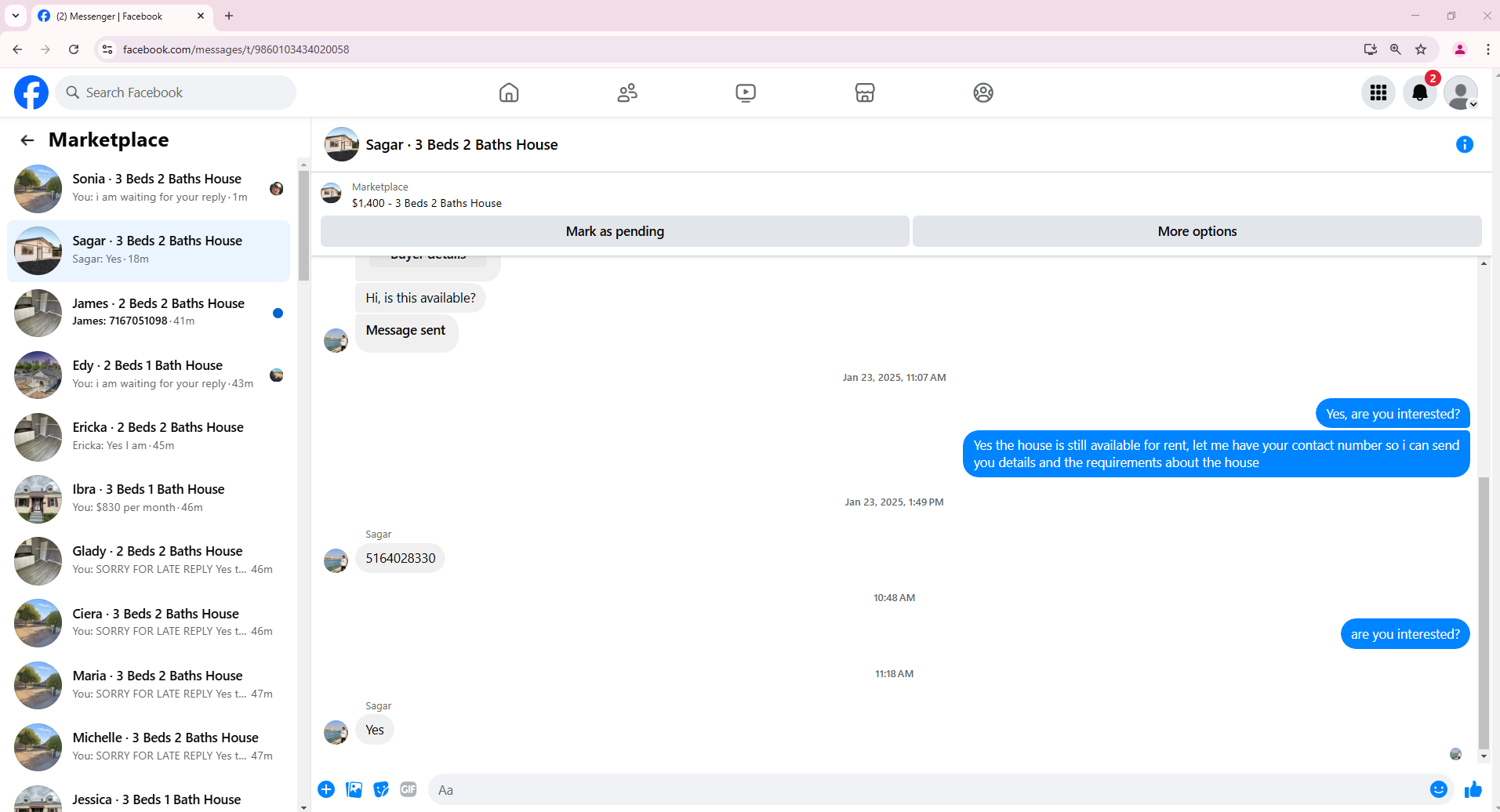Open the Groups icon in top navigation
1500x812 pixels.
tap(983, 92)
